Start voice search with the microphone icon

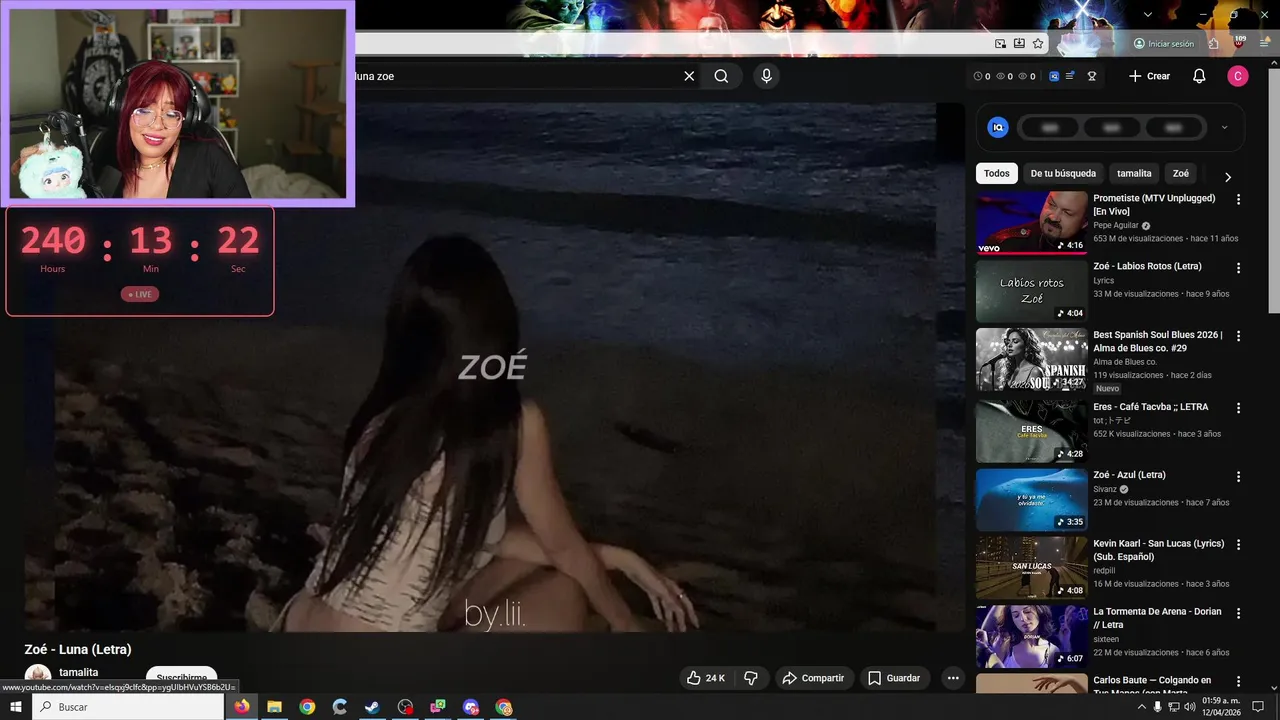point(766,76)
